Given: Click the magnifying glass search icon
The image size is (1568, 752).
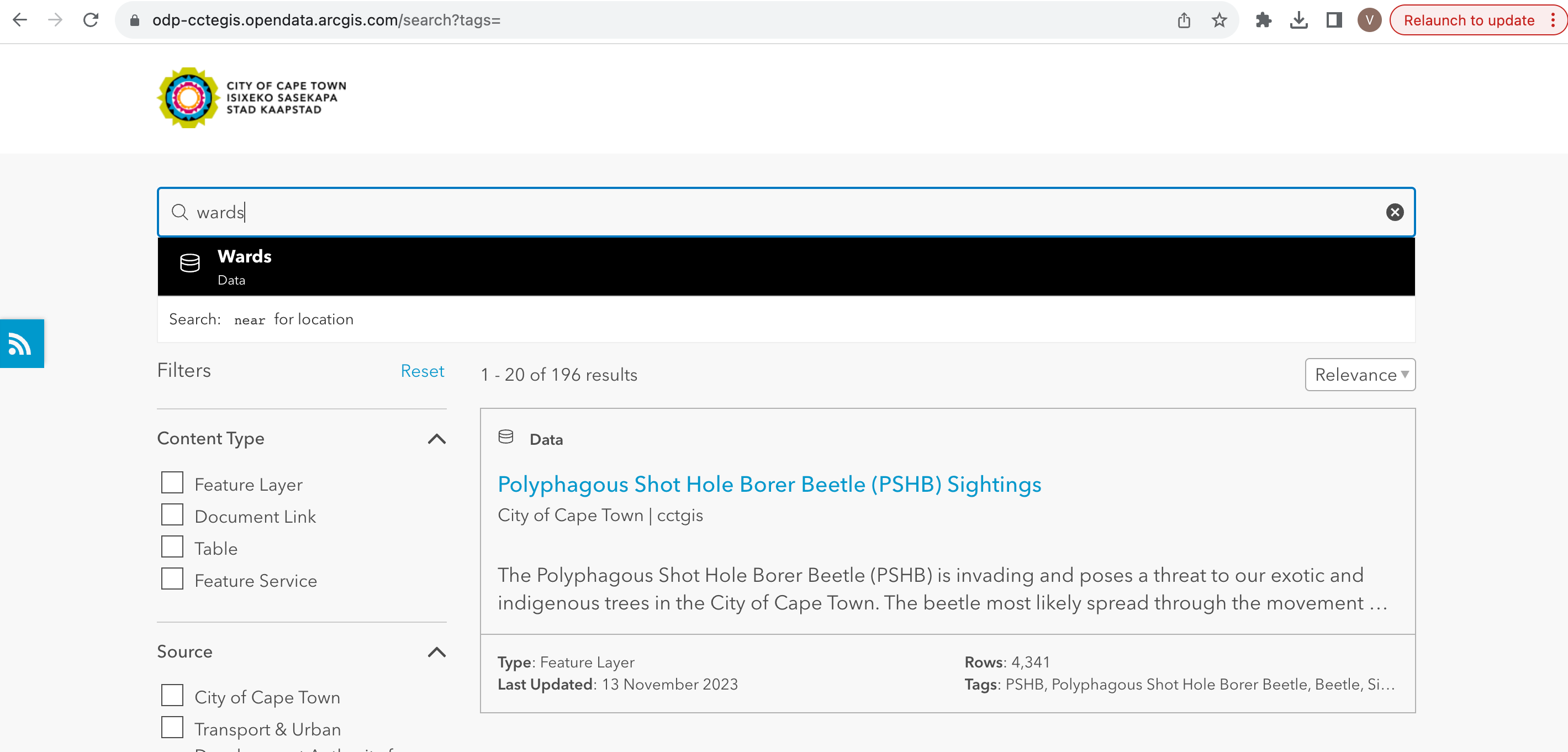Looking at the screenshot, I should coord(179,212).
